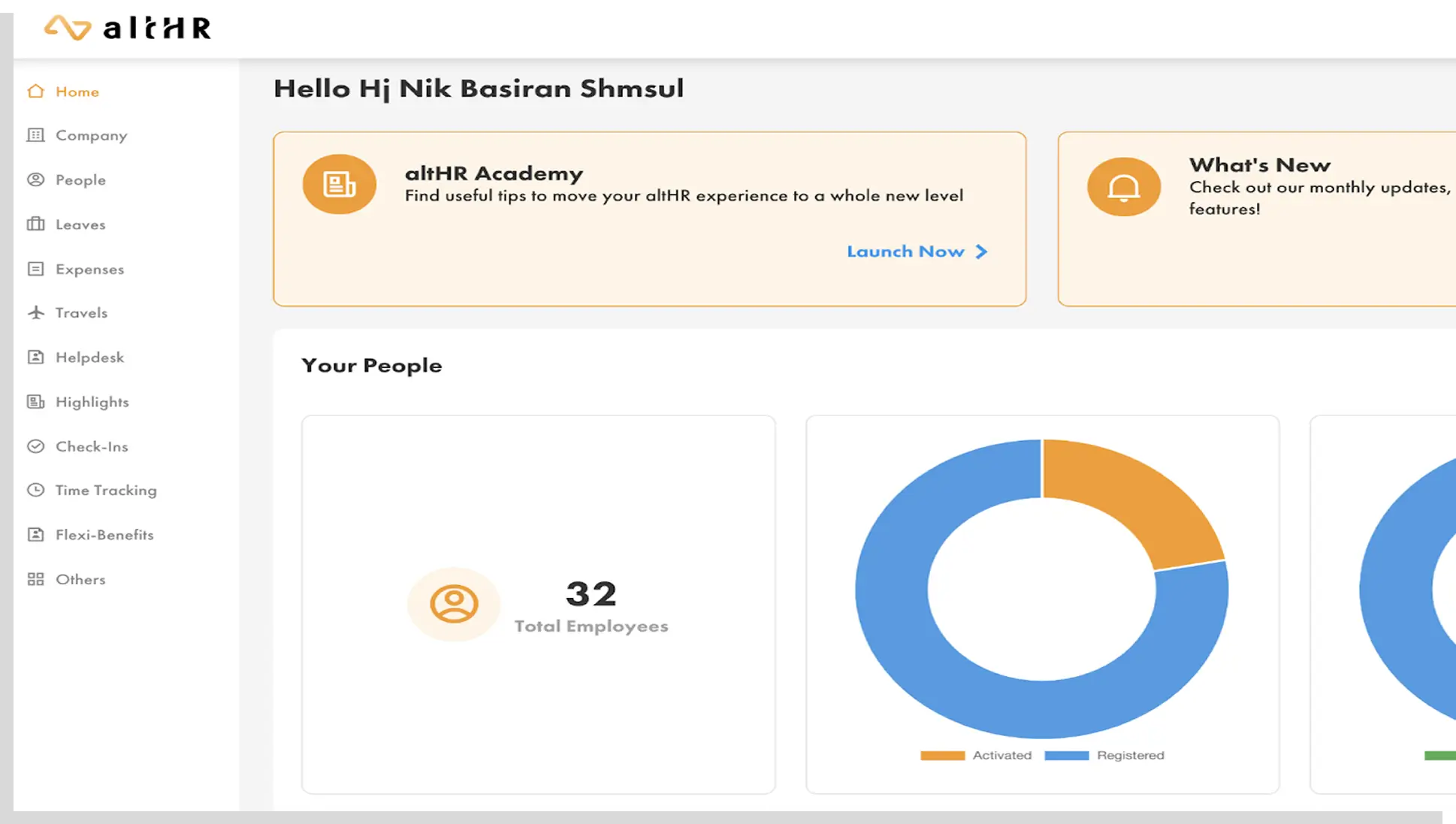
Task: Click the Leaves suitcase icon
Action: (x=35, y=224)
